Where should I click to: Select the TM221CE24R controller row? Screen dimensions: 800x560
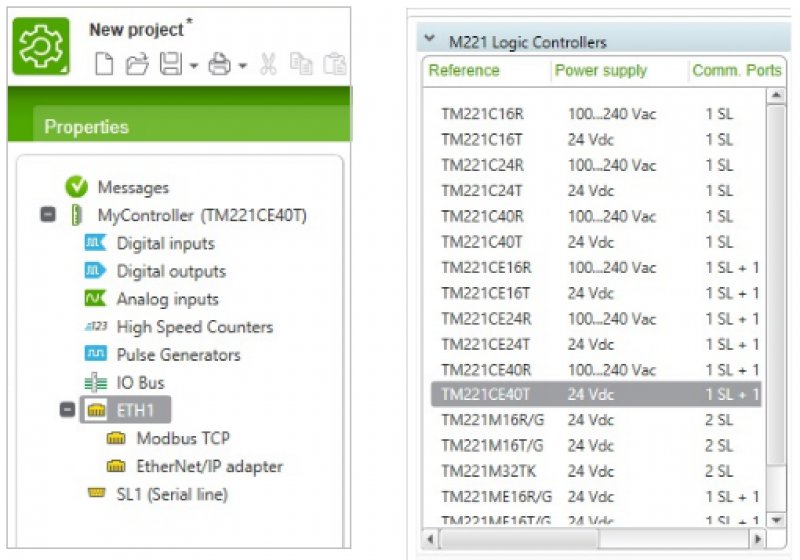pos(597,319)
